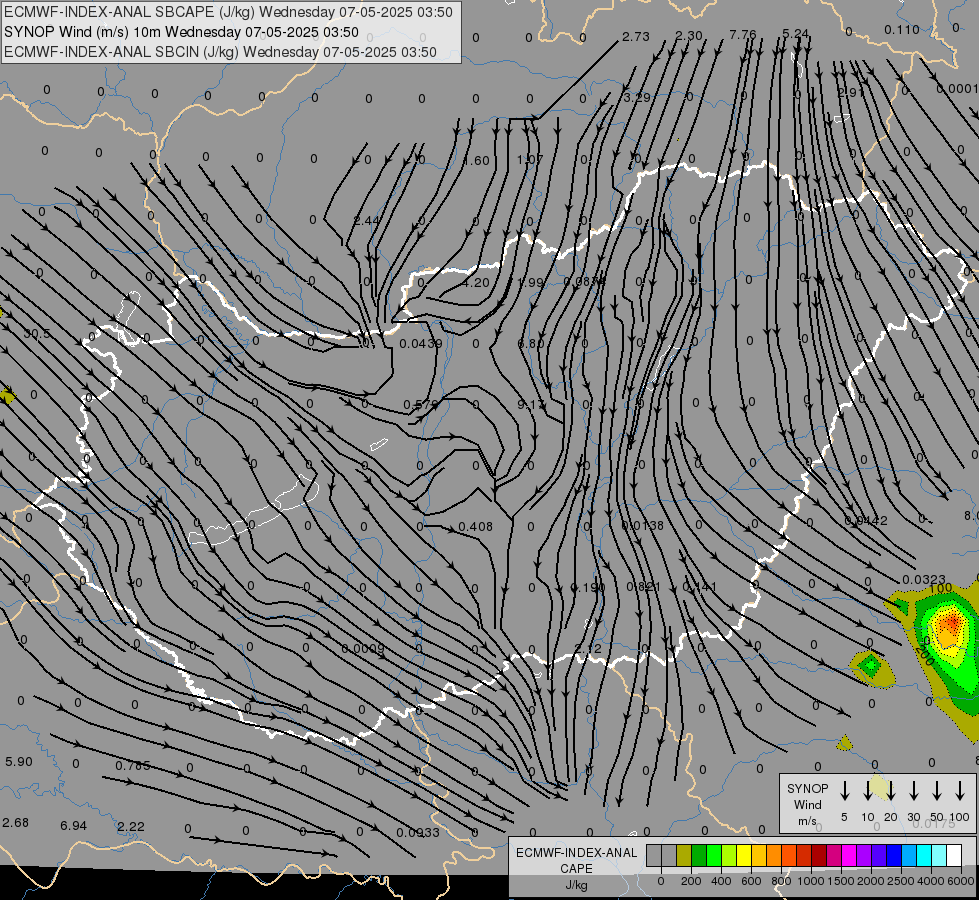The width and height of the screenshot is (979, 900).
Task: Click the legend scale tick label 200
Action: (691, 881)
